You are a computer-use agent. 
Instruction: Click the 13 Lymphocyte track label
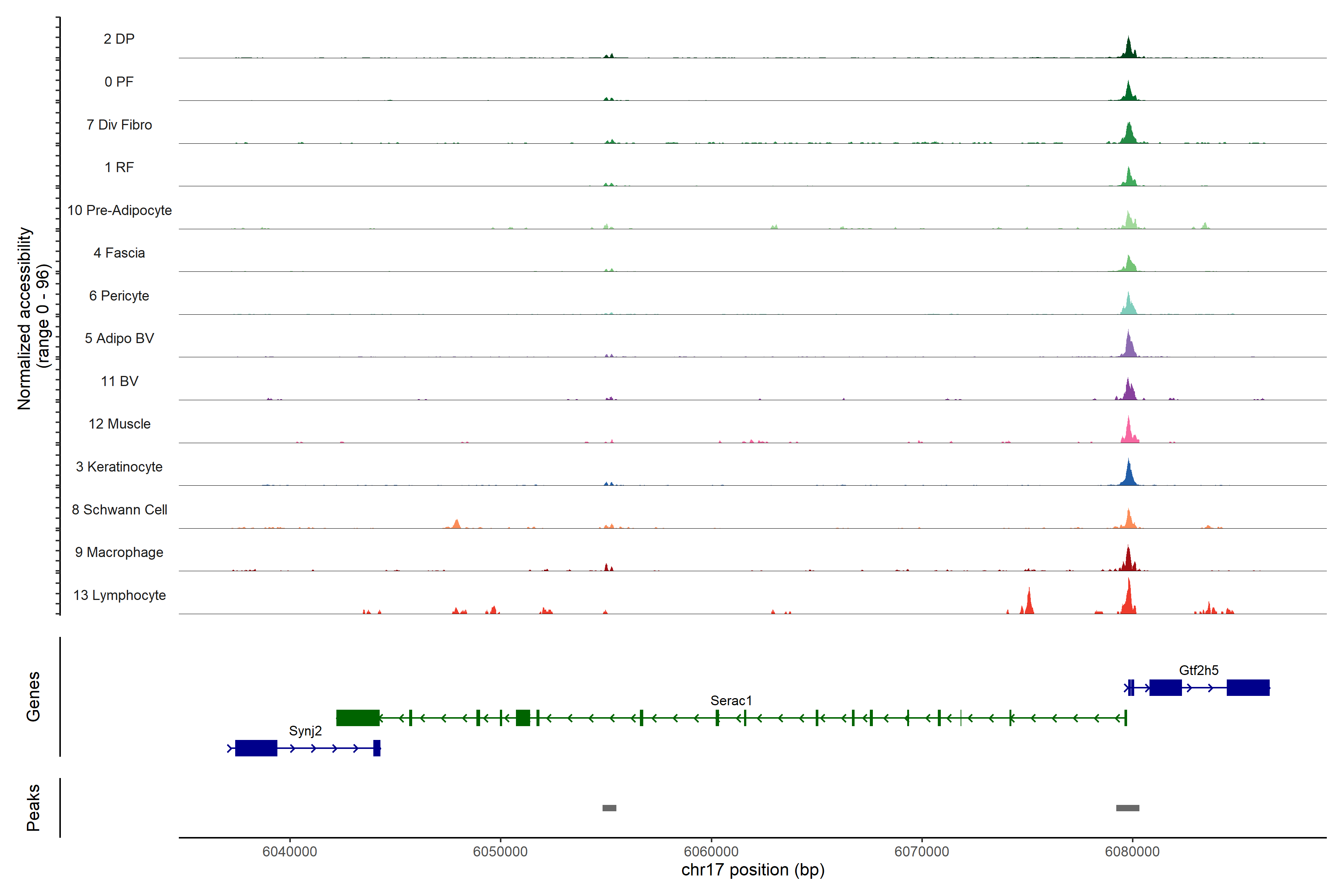coord(119,595)
